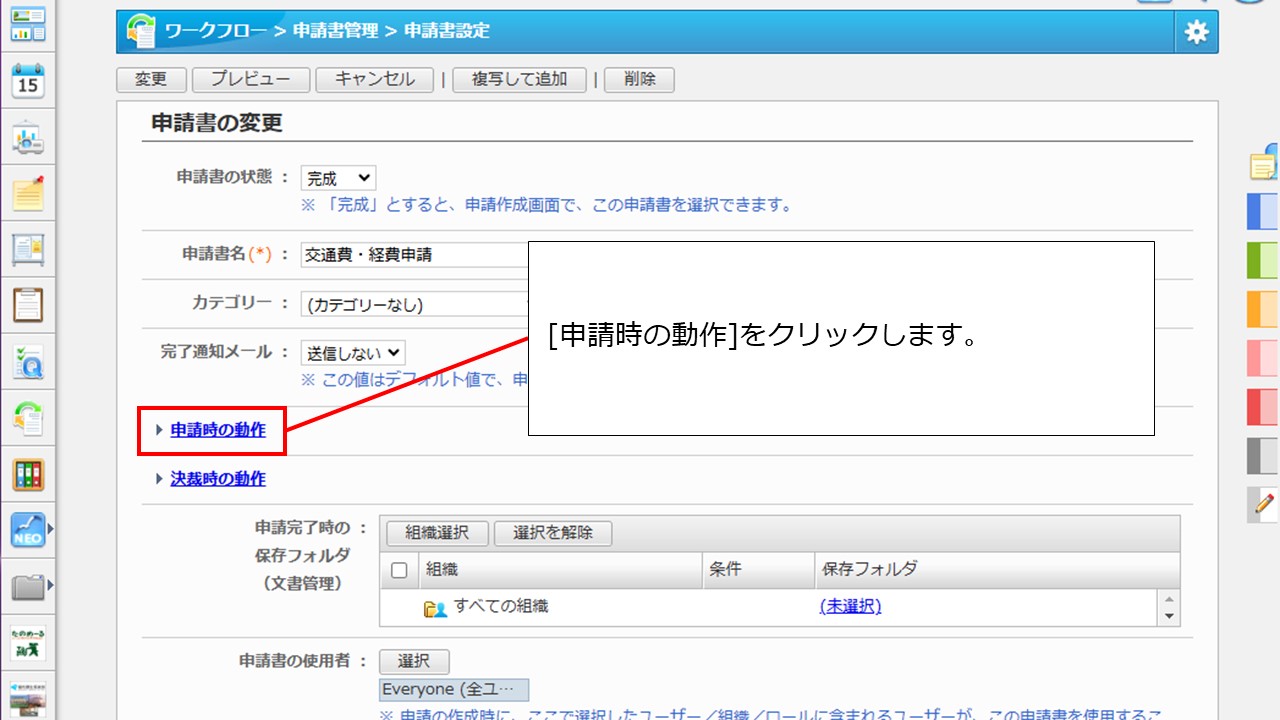Open the calendar icon in the sidebar

click(x=28, y=81)
